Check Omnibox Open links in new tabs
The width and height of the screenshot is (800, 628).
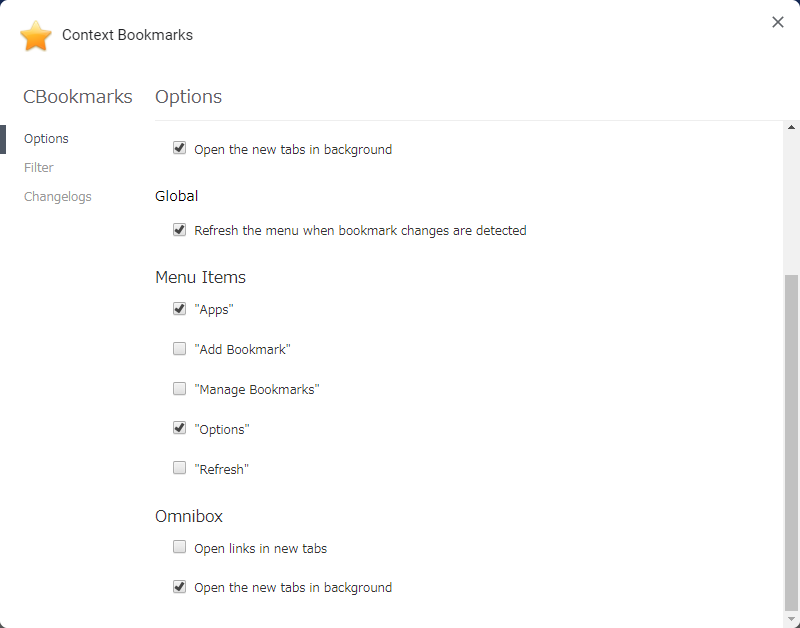(x=179, y=547)
